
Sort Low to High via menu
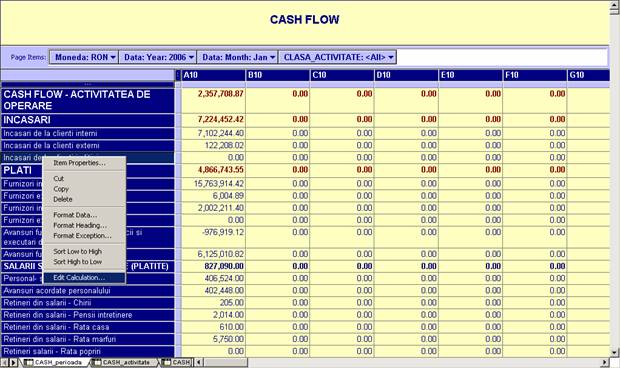pyautogui.click(x=78, y=251)
